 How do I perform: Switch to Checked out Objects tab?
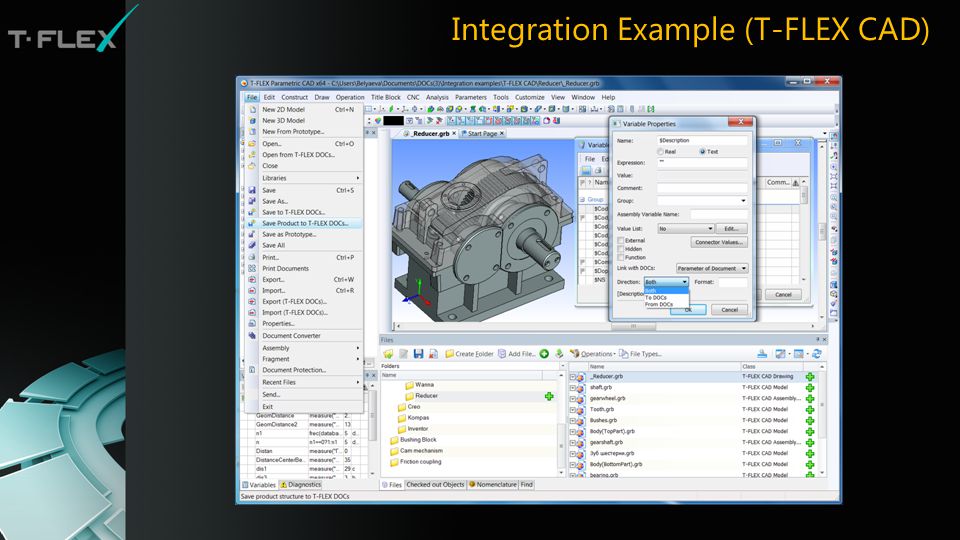coord(435,484)
